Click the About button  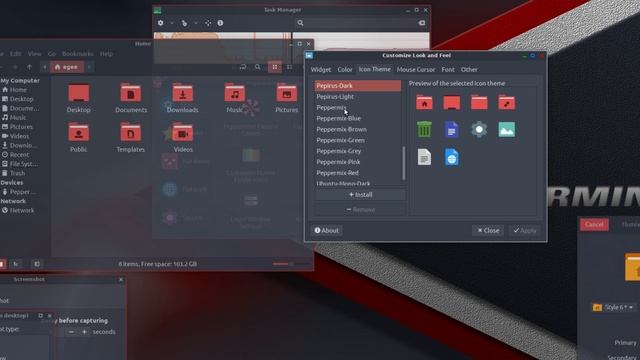tap(327, 231)
